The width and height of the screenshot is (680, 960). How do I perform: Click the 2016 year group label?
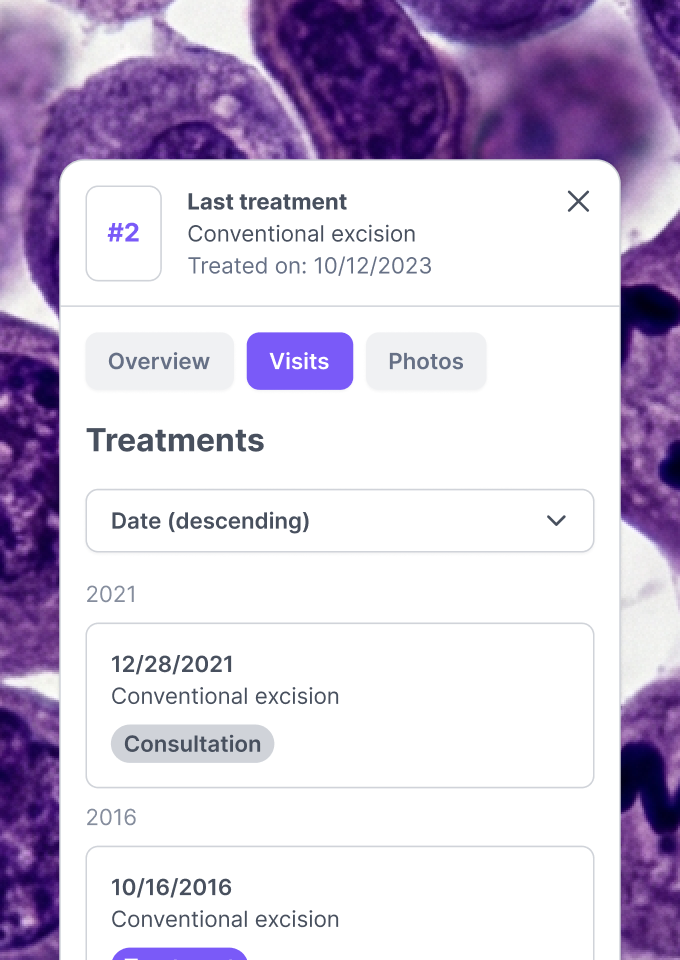111,817
